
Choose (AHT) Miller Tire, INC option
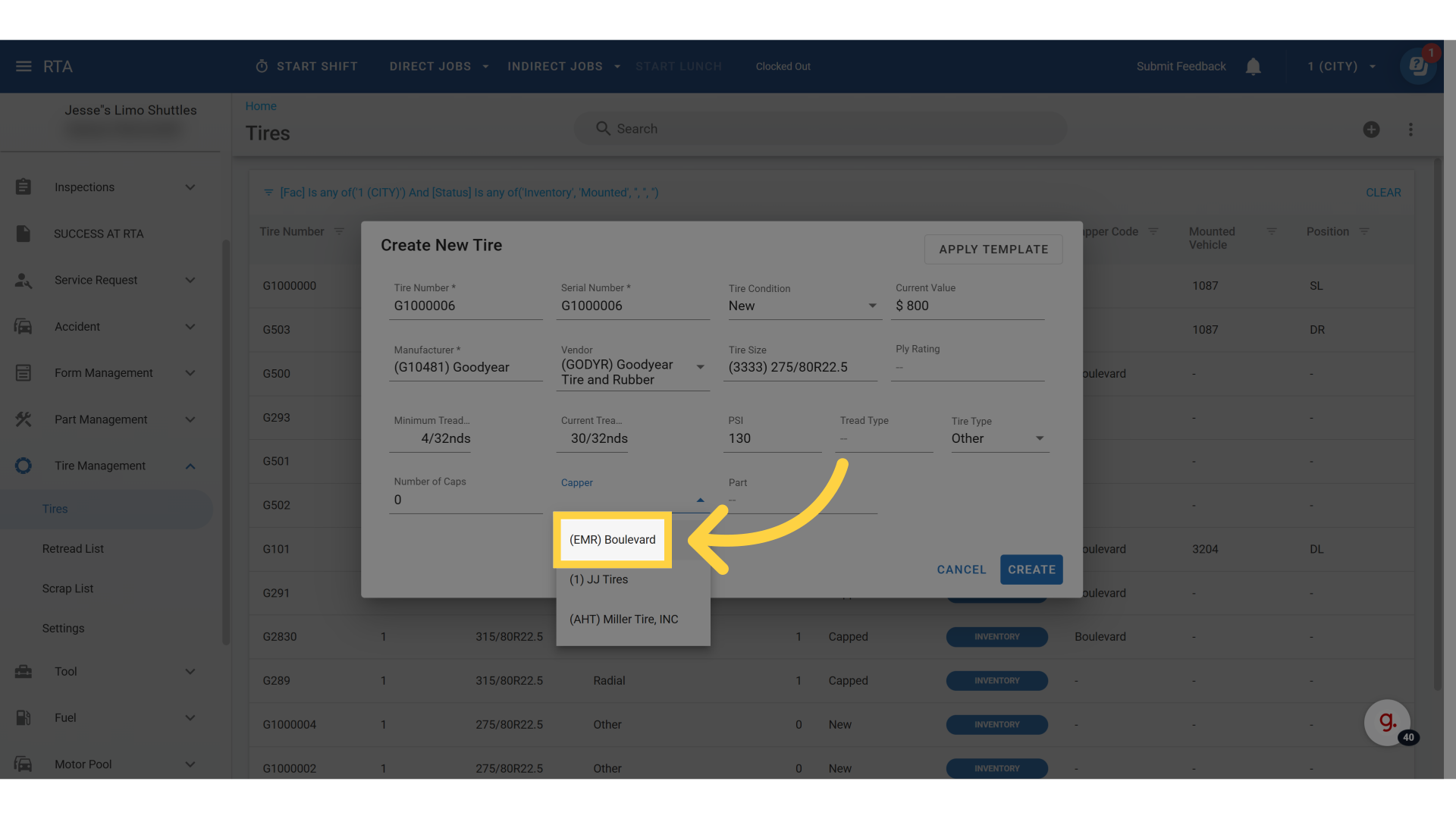coord(623,620)
